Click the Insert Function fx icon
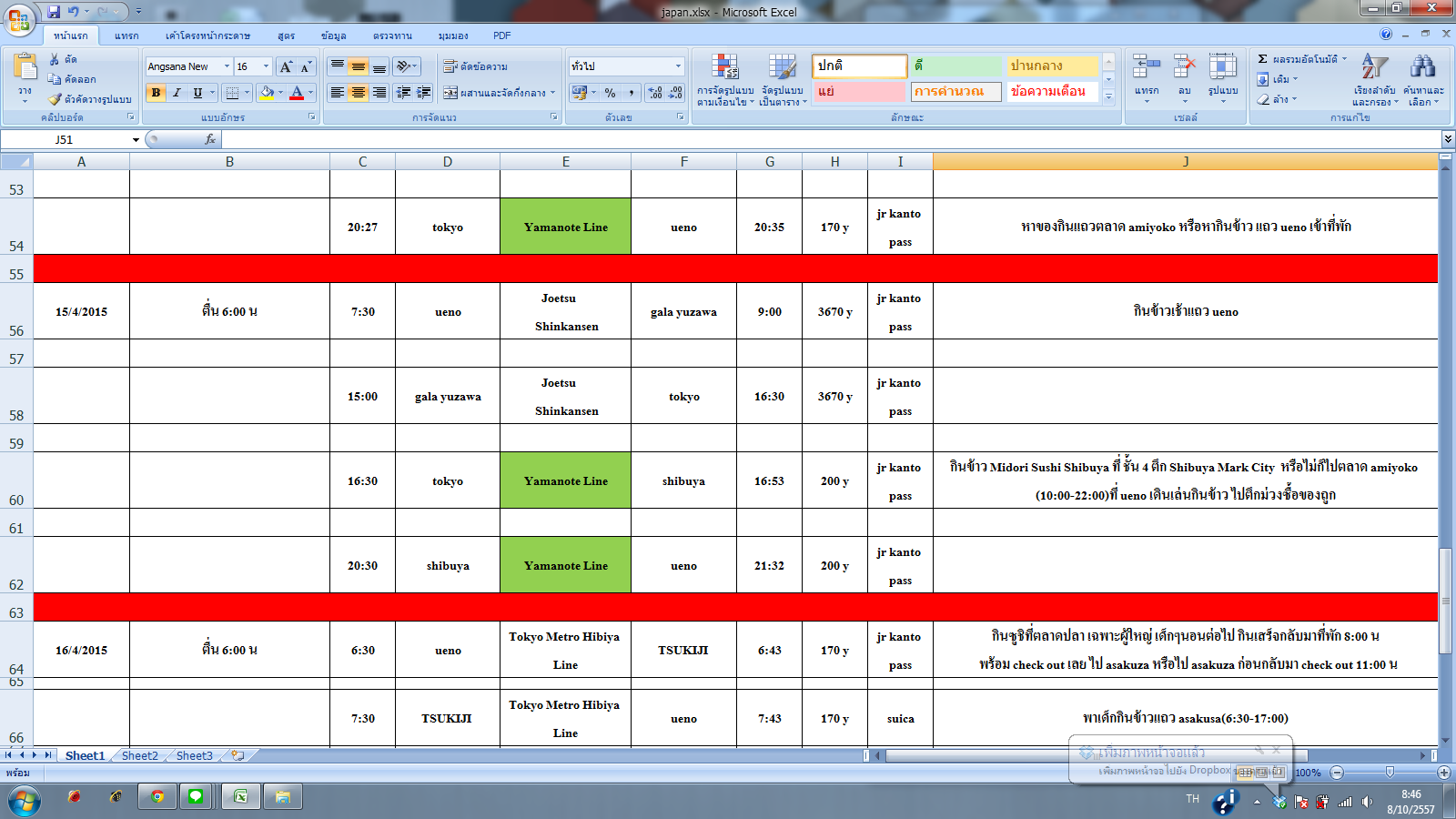This screenshot has height=819, width=1456. [210, 139]
